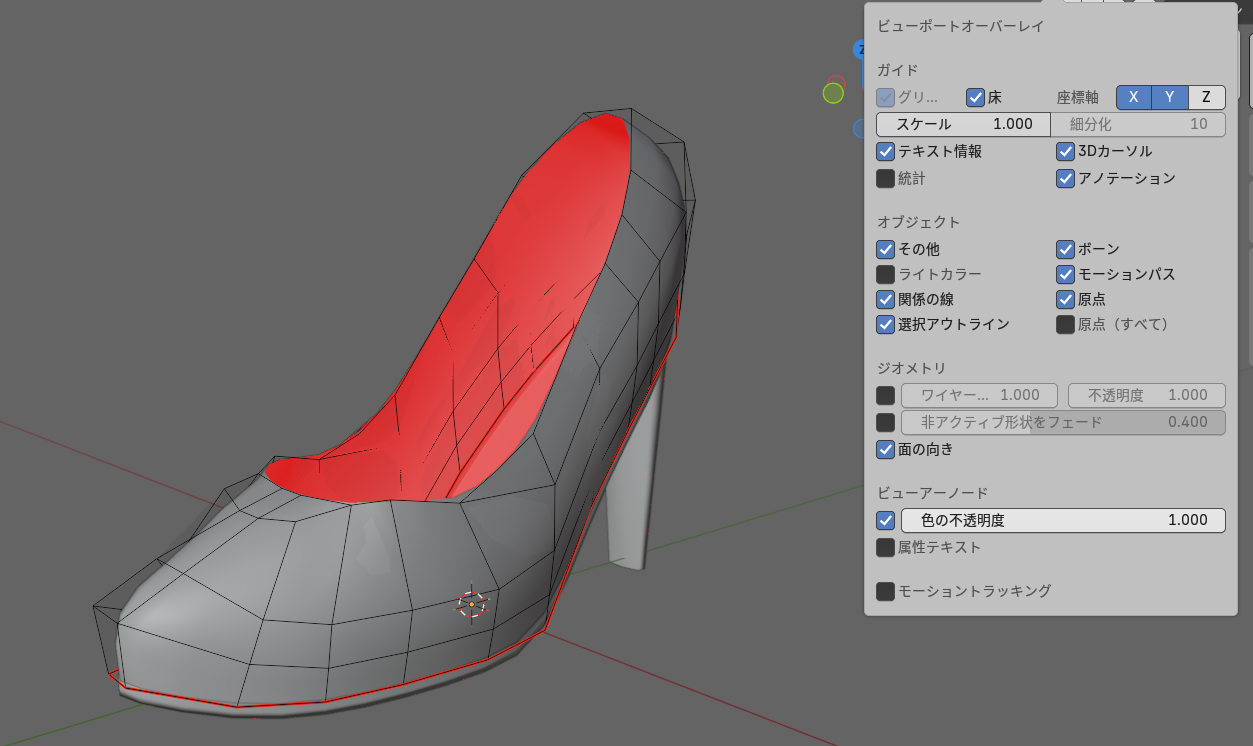Uncheck the ボーン checkbox
Image resolution: width=1253 pixels, height=746 pixels.
[1065, 249]
